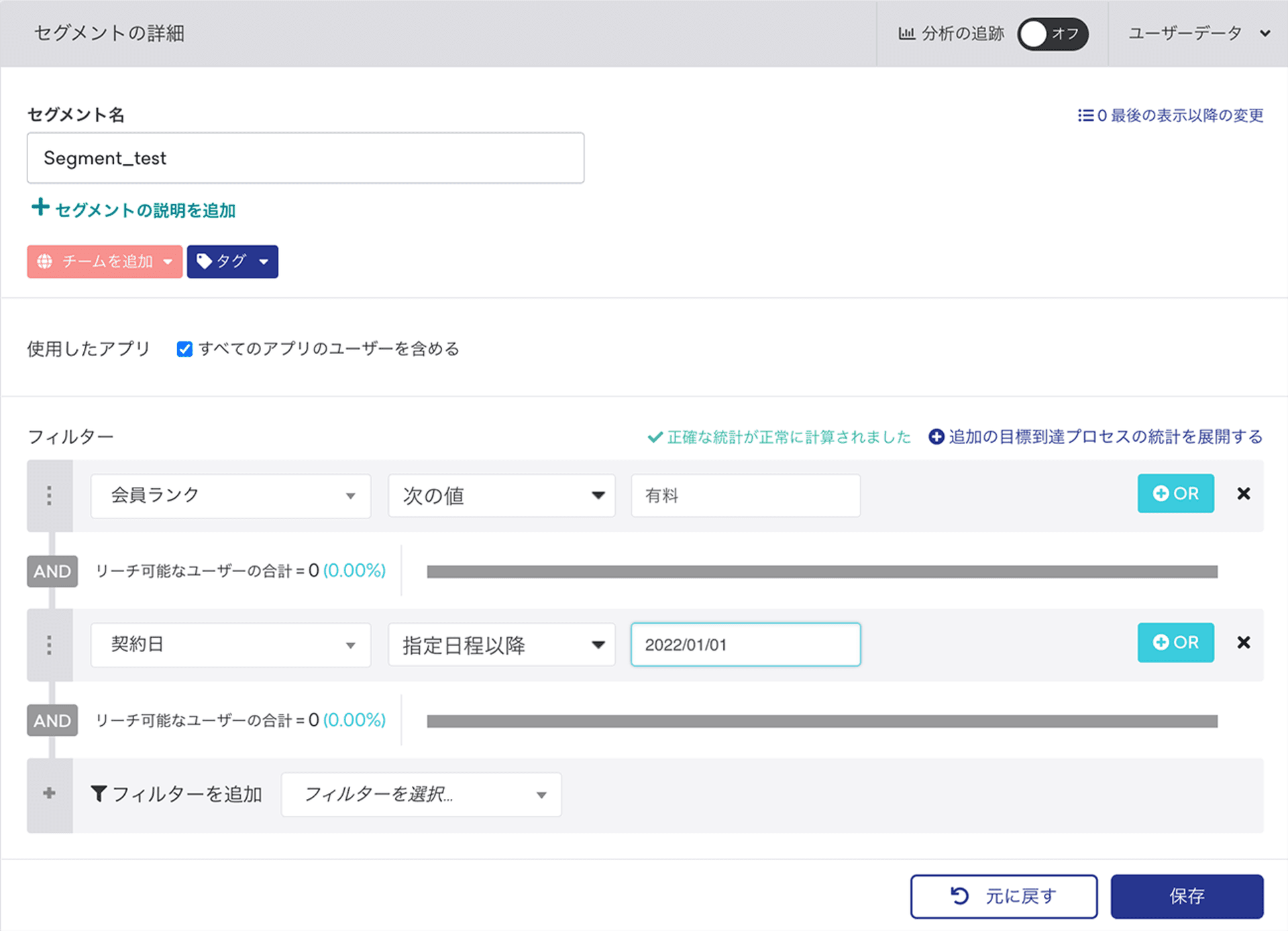Click 元に戻す revert button
Viewport: 1288px width, 931px height.
[x=1003, y=896]
